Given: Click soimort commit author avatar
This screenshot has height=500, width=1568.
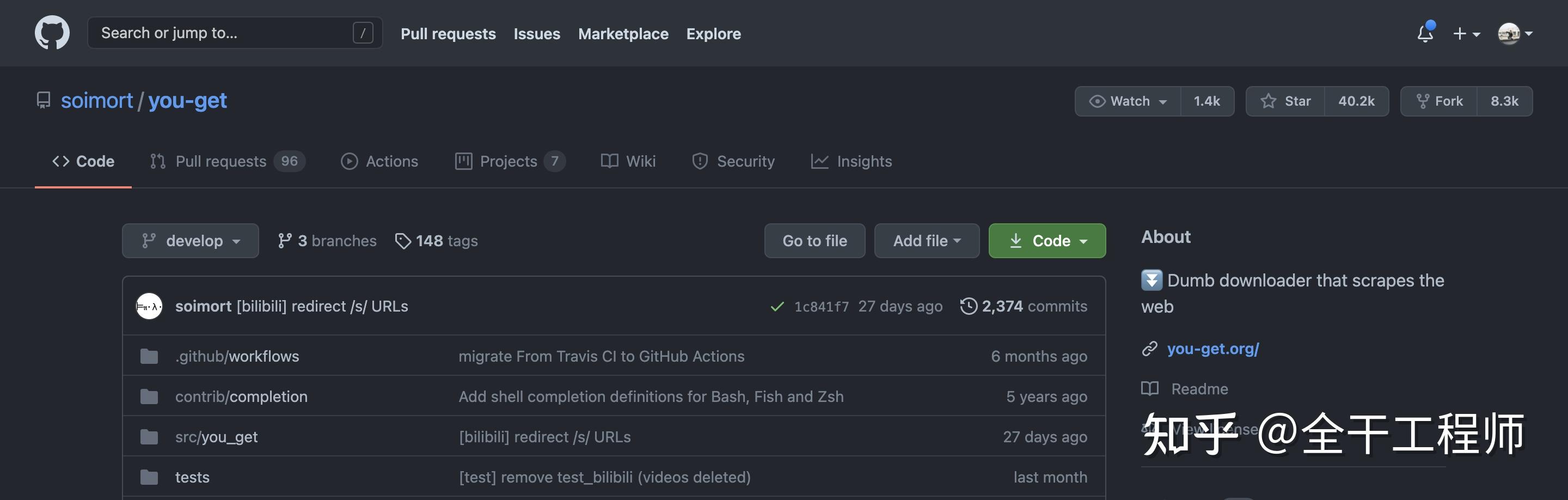Looking at the screenshot, I should click(x=149, y=306).
